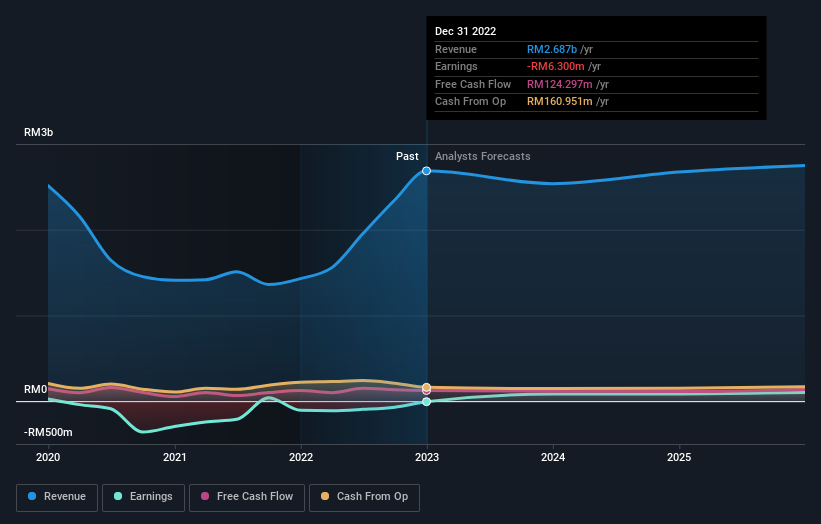
Task: Click the orange Cash From Op legend dot
Action: coord(325,496)
